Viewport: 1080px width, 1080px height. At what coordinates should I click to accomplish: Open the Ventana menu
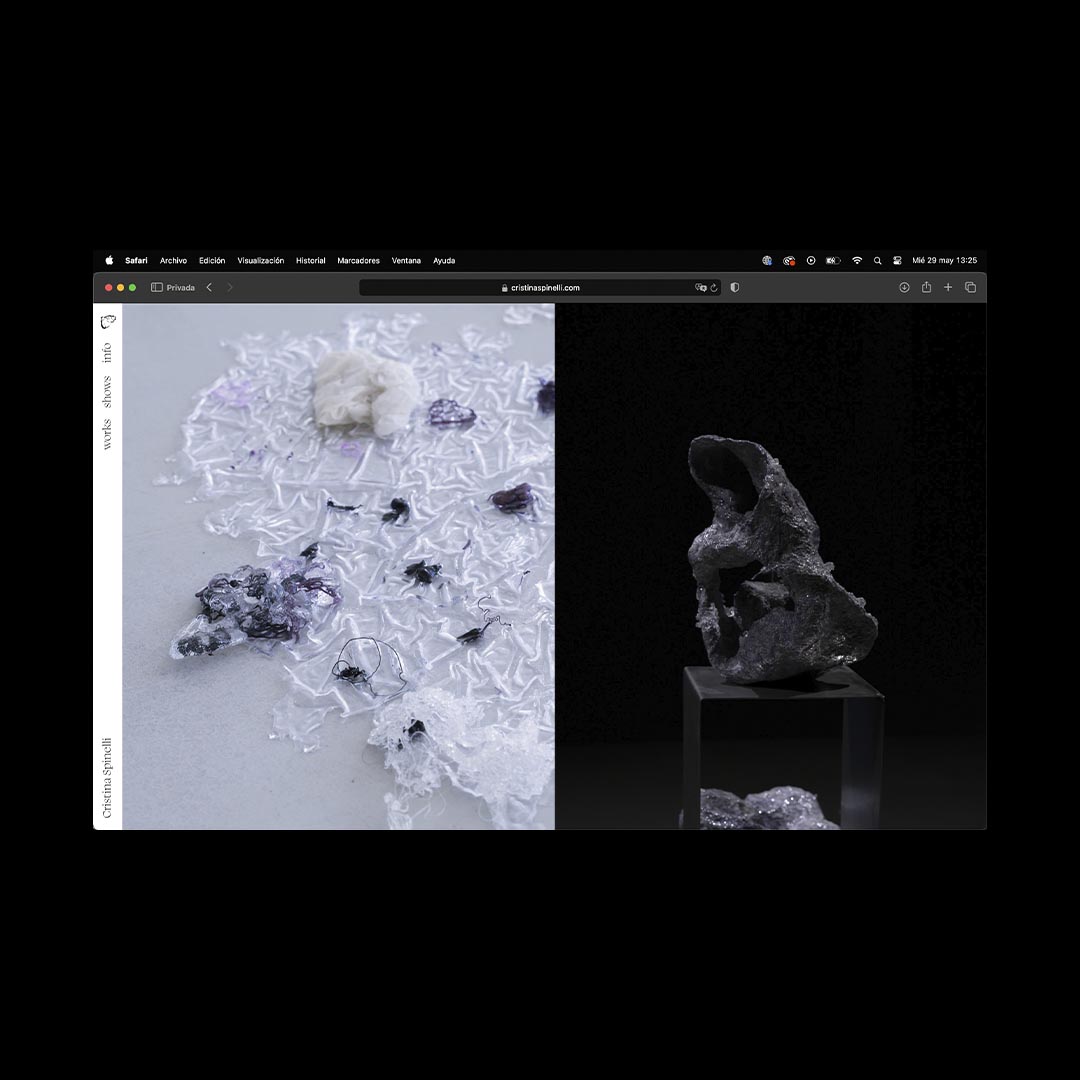coord(406,260)
